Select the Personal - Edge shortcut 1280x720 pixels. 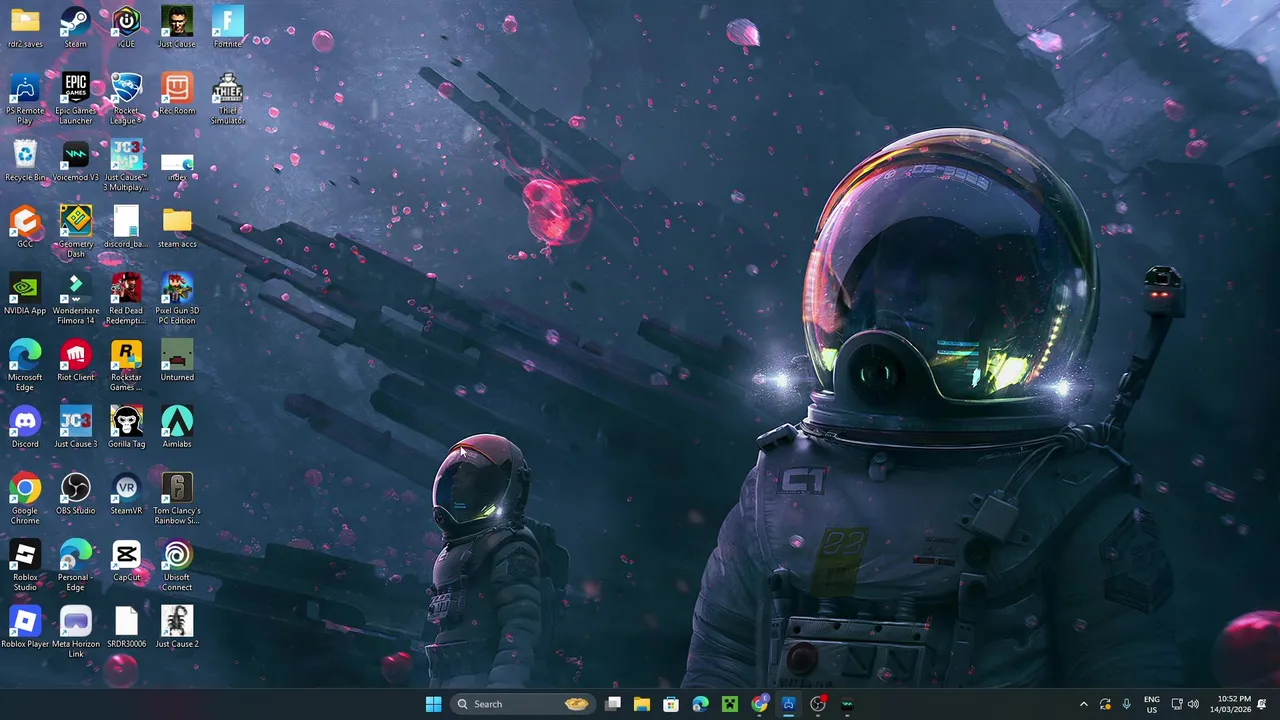[x=75, y=566]
